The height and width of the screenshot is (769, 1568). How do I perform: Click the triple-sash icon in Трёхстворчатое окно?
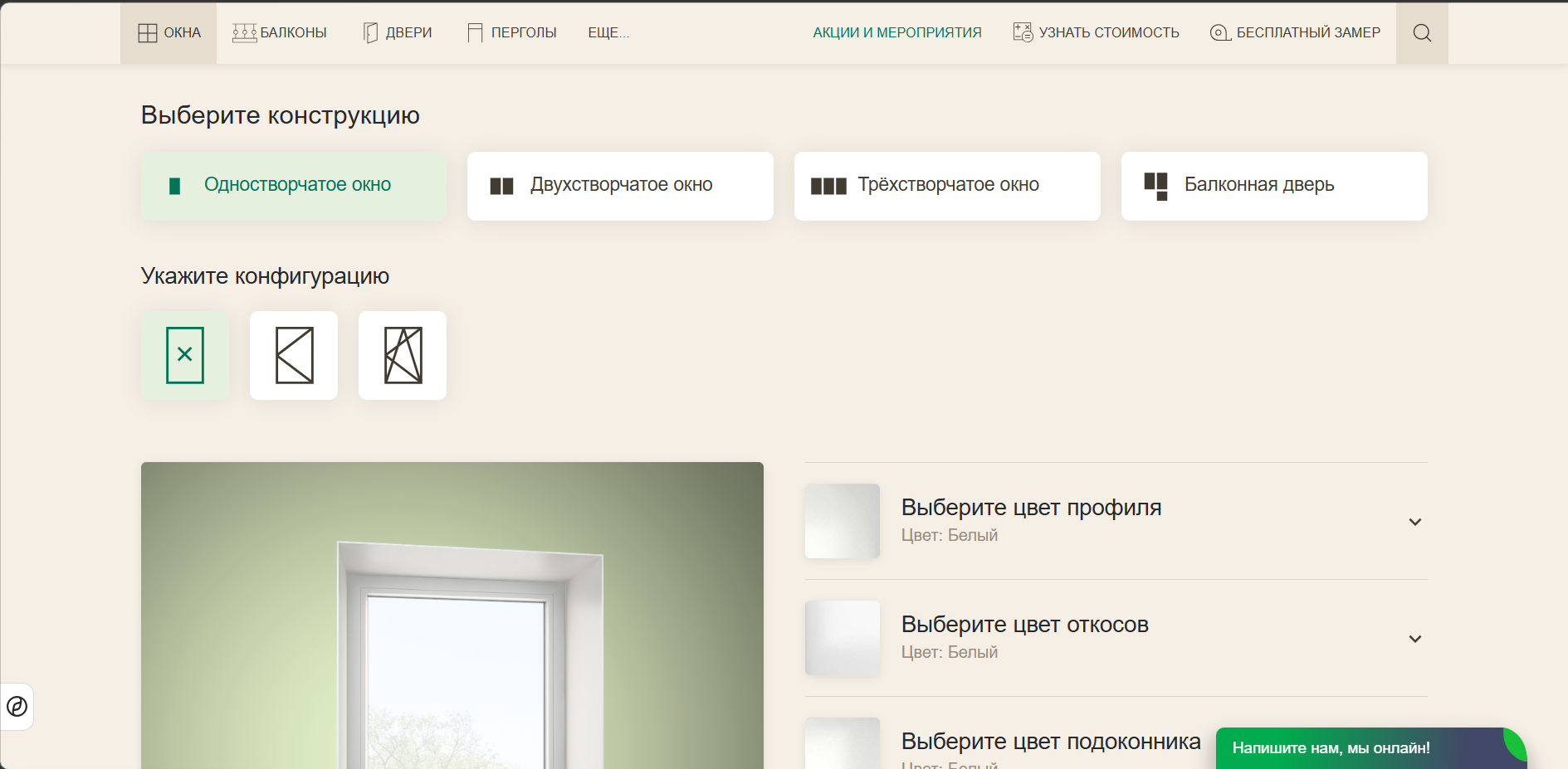tap(828, 186)
